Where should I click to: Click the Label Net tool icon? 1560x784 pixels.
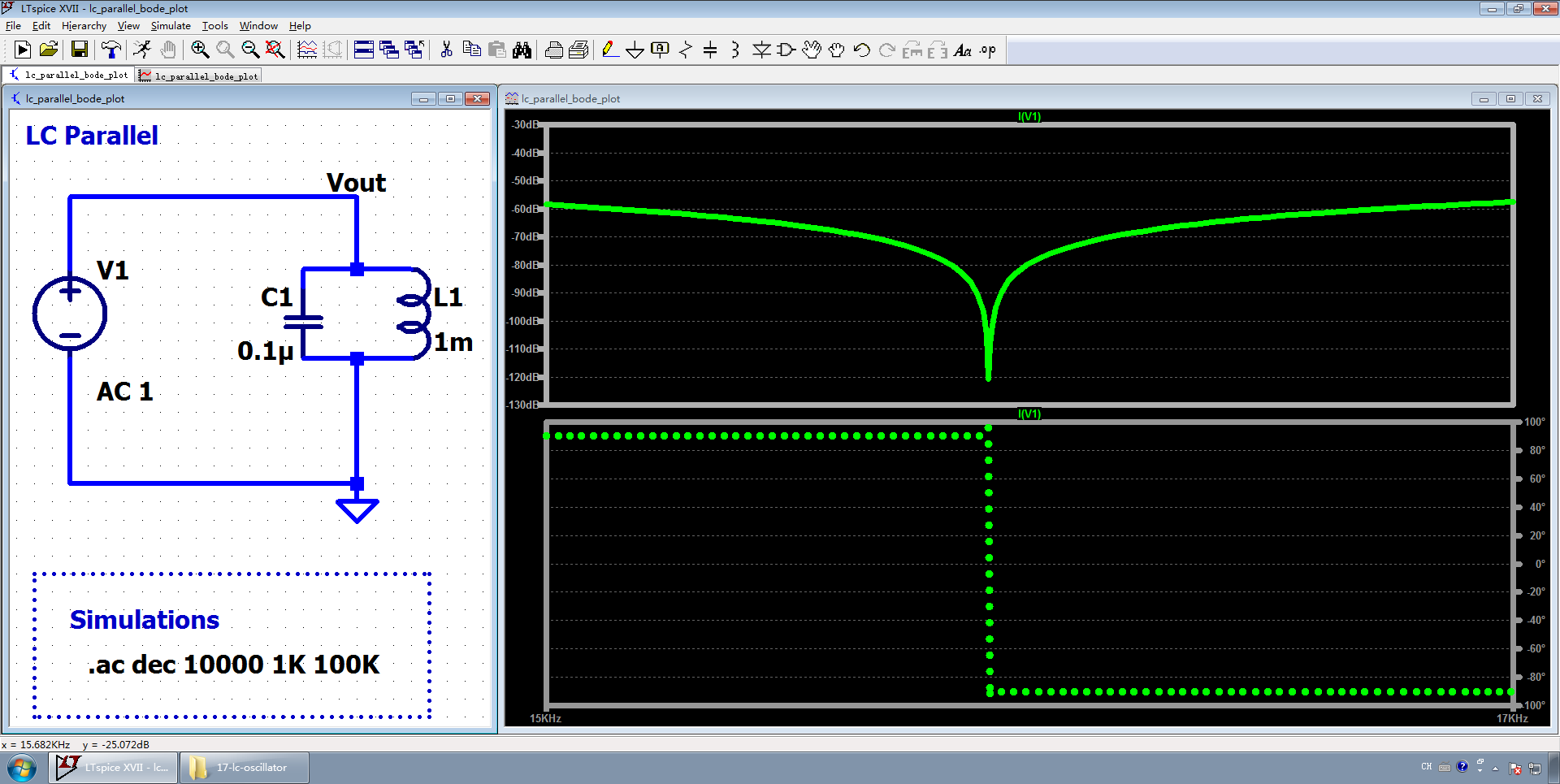coord(660,50)
